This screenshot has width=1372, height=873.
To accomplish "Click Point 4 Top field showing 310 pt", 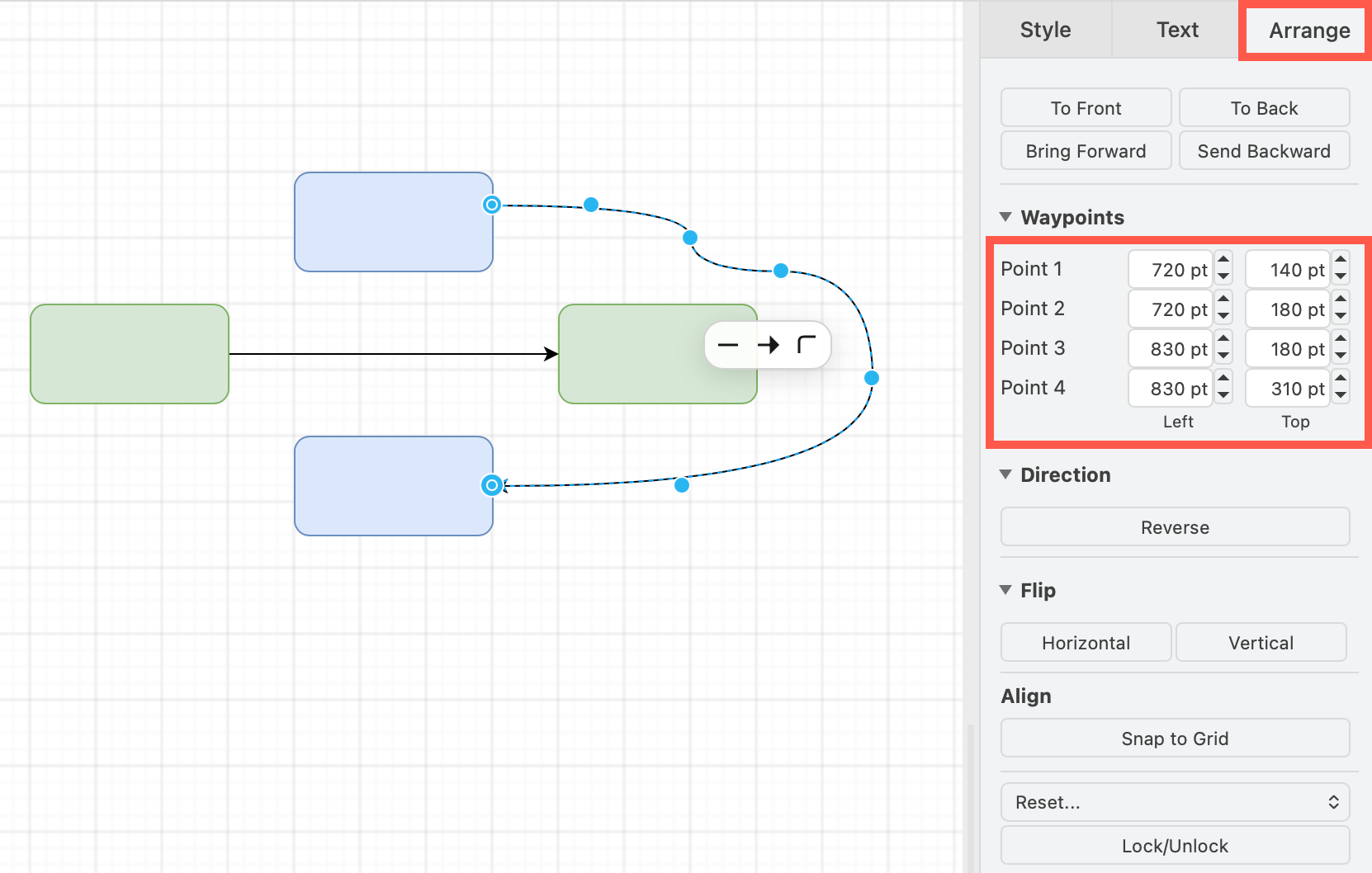I will click(1287, 388).
